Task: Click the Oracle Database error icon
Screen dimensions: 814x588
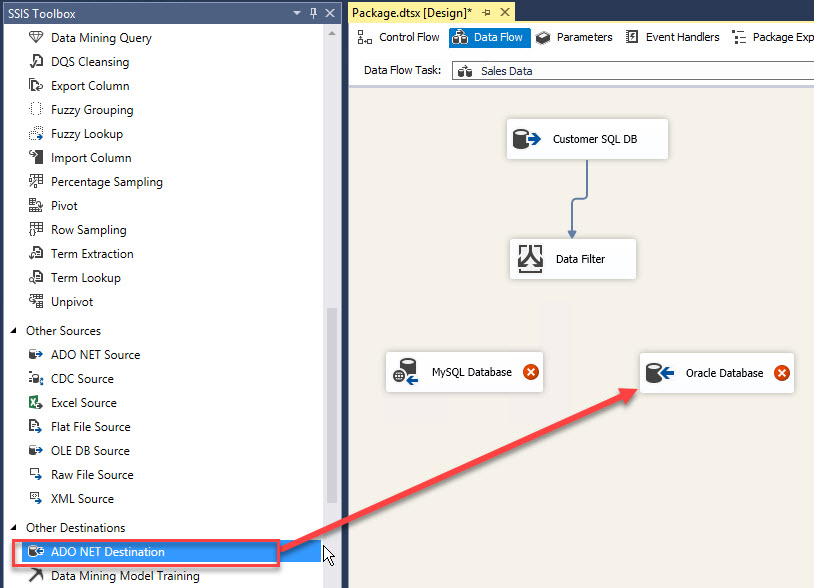Action: [x=782, y=373]
